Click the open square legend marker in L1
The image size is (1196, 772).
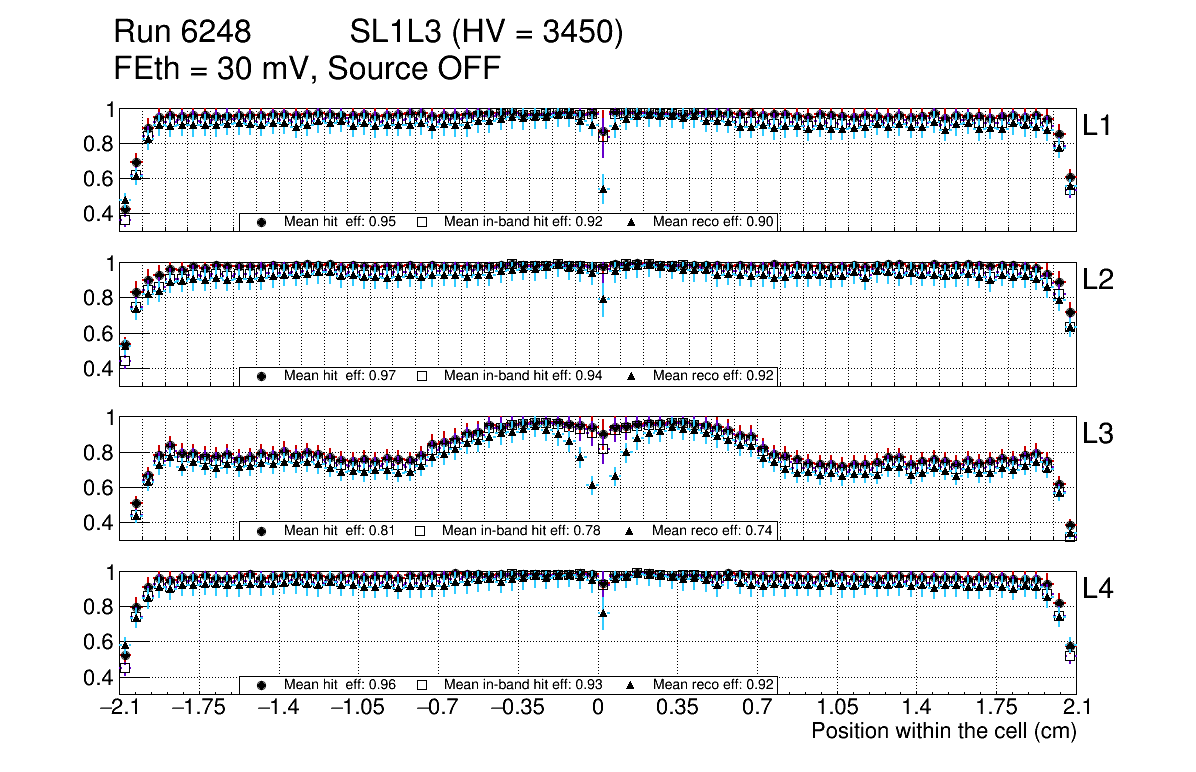422,222
